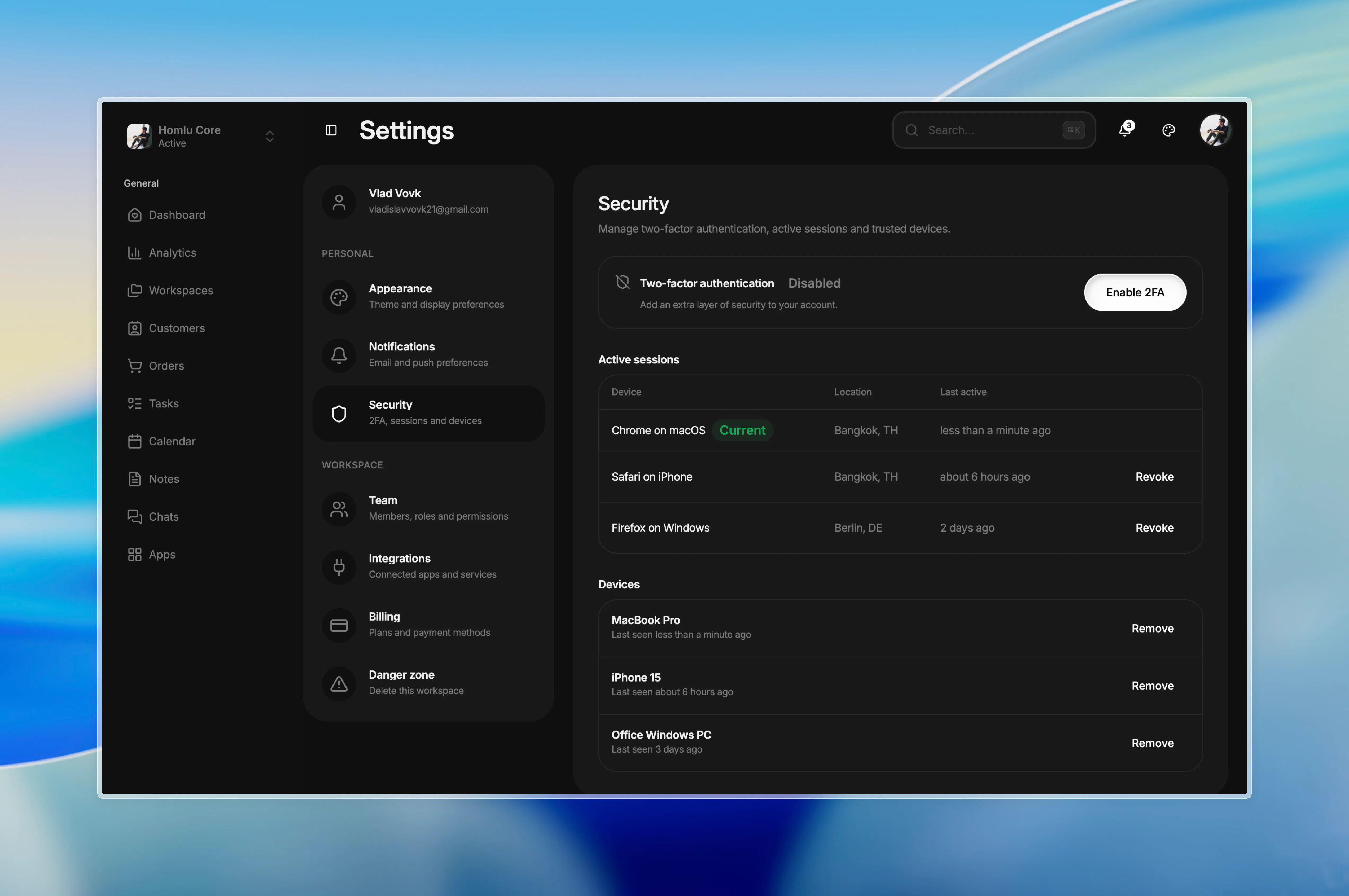Click the Chrome on macOS session

658,430
